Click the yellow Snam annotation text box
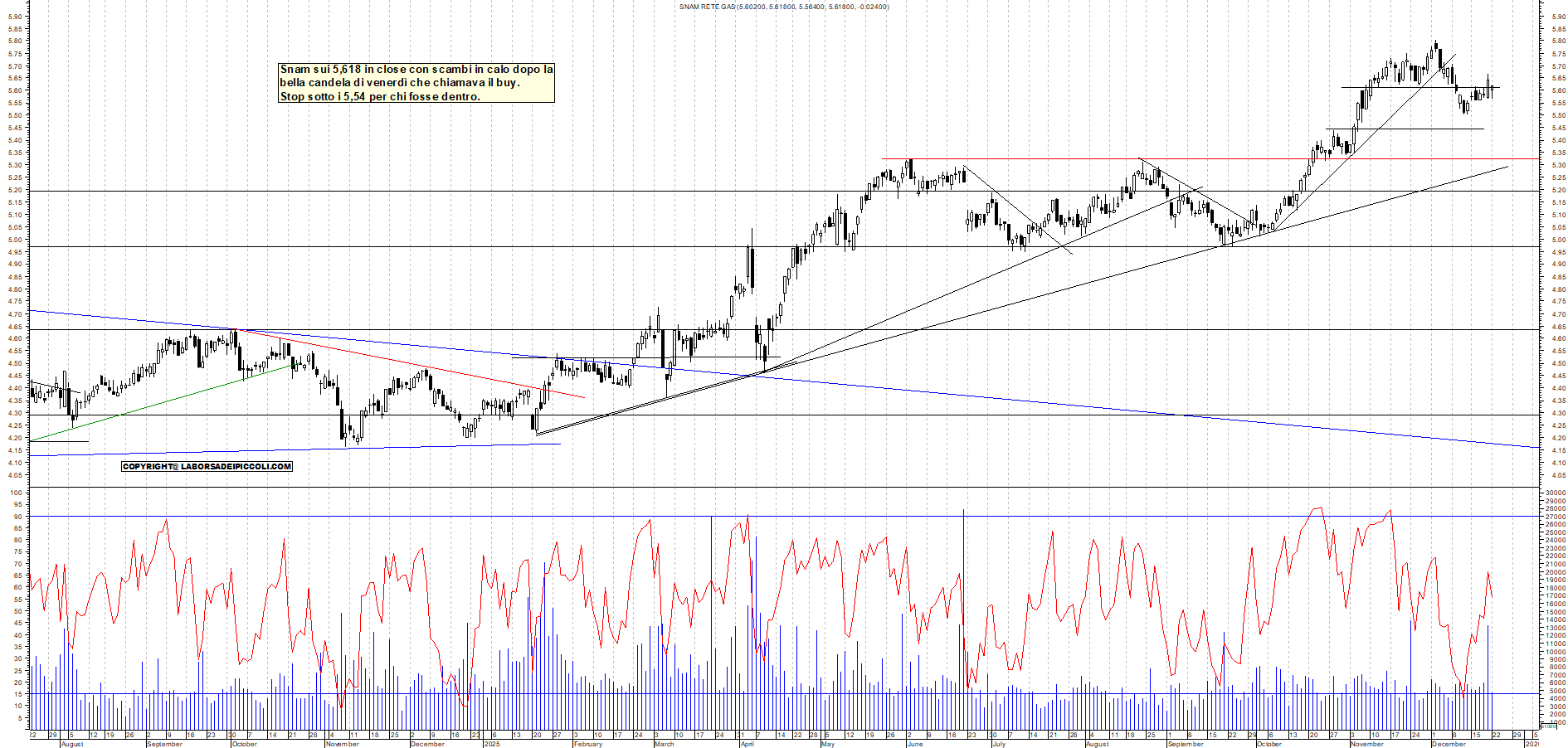Image resolution: width=1568 pixels, height=748 pixels. (416, 83)
